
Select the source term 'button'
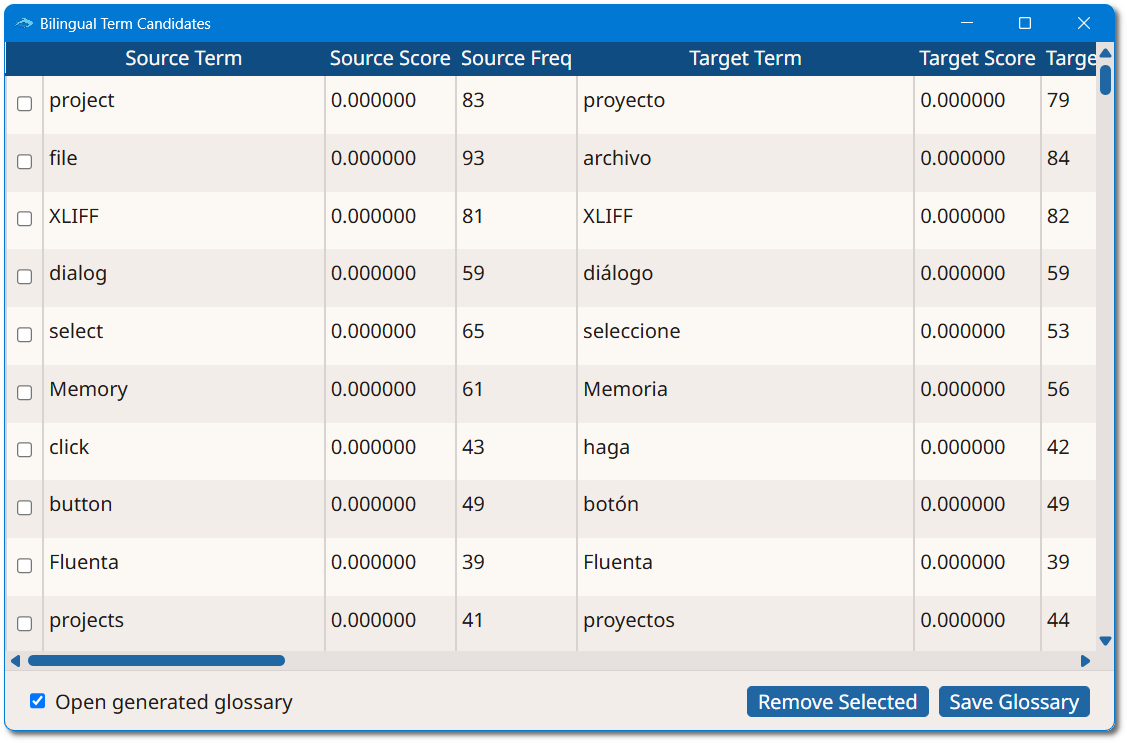tap(80, 504)
